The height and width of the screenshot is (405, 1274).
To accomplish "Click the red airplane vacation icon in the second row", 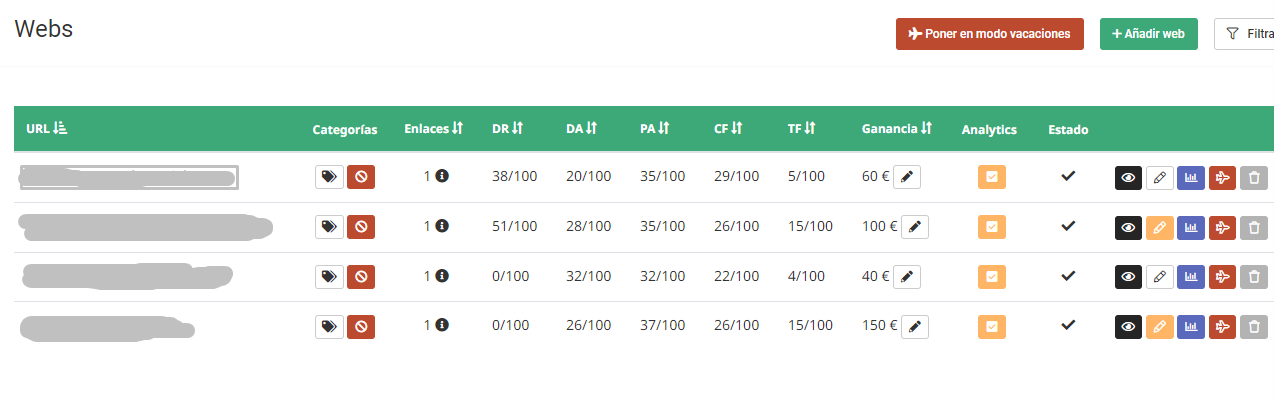I will coord(1222,227).
